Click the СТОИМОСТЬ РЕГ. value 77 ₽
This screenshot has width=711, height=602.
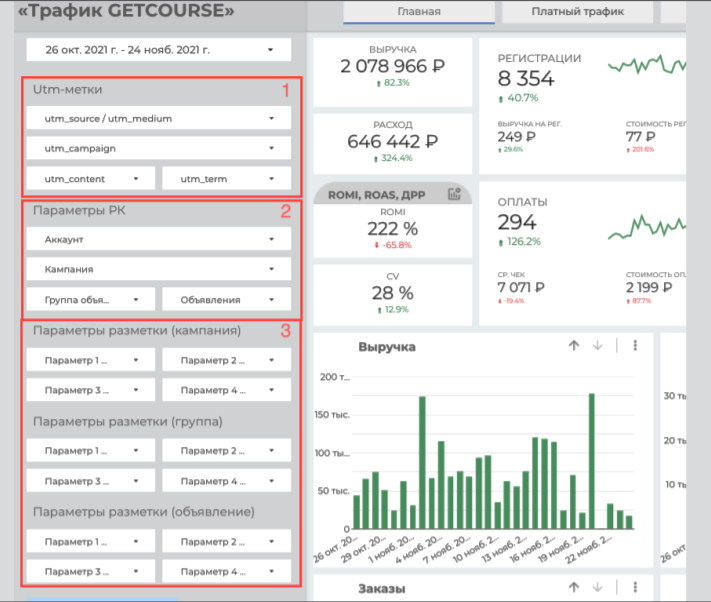(641, 136)
